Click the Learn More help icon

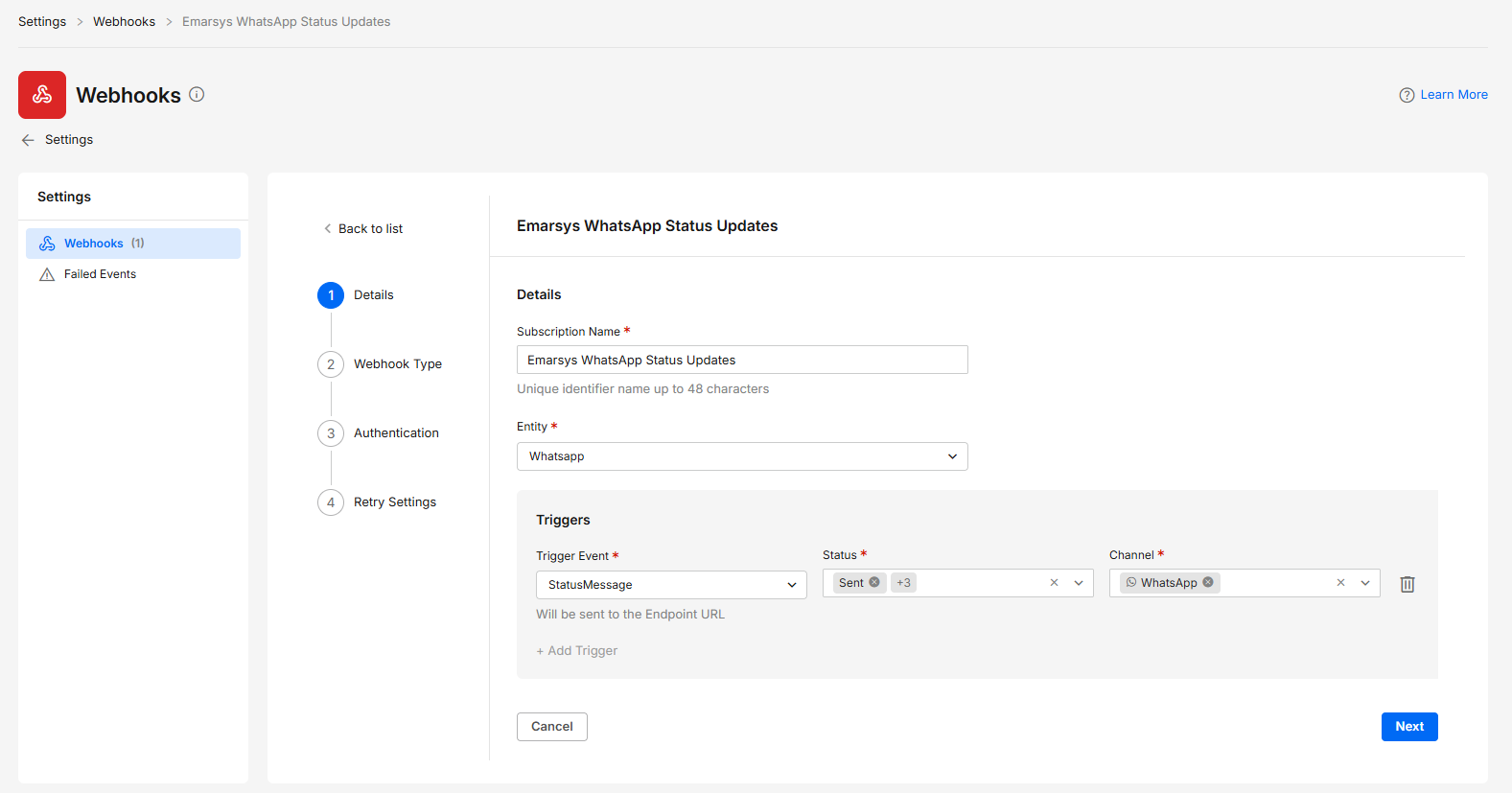(1407, 95)
